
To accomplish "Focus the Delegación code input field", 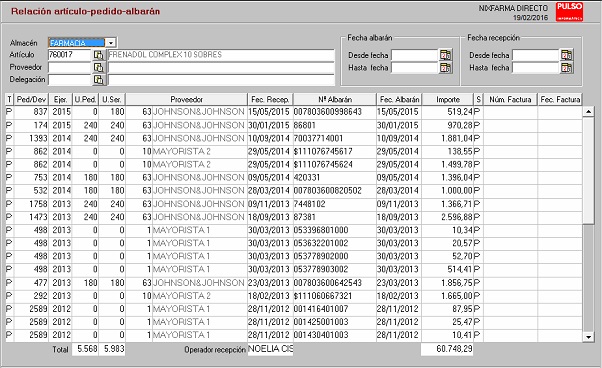I will 69,80.
